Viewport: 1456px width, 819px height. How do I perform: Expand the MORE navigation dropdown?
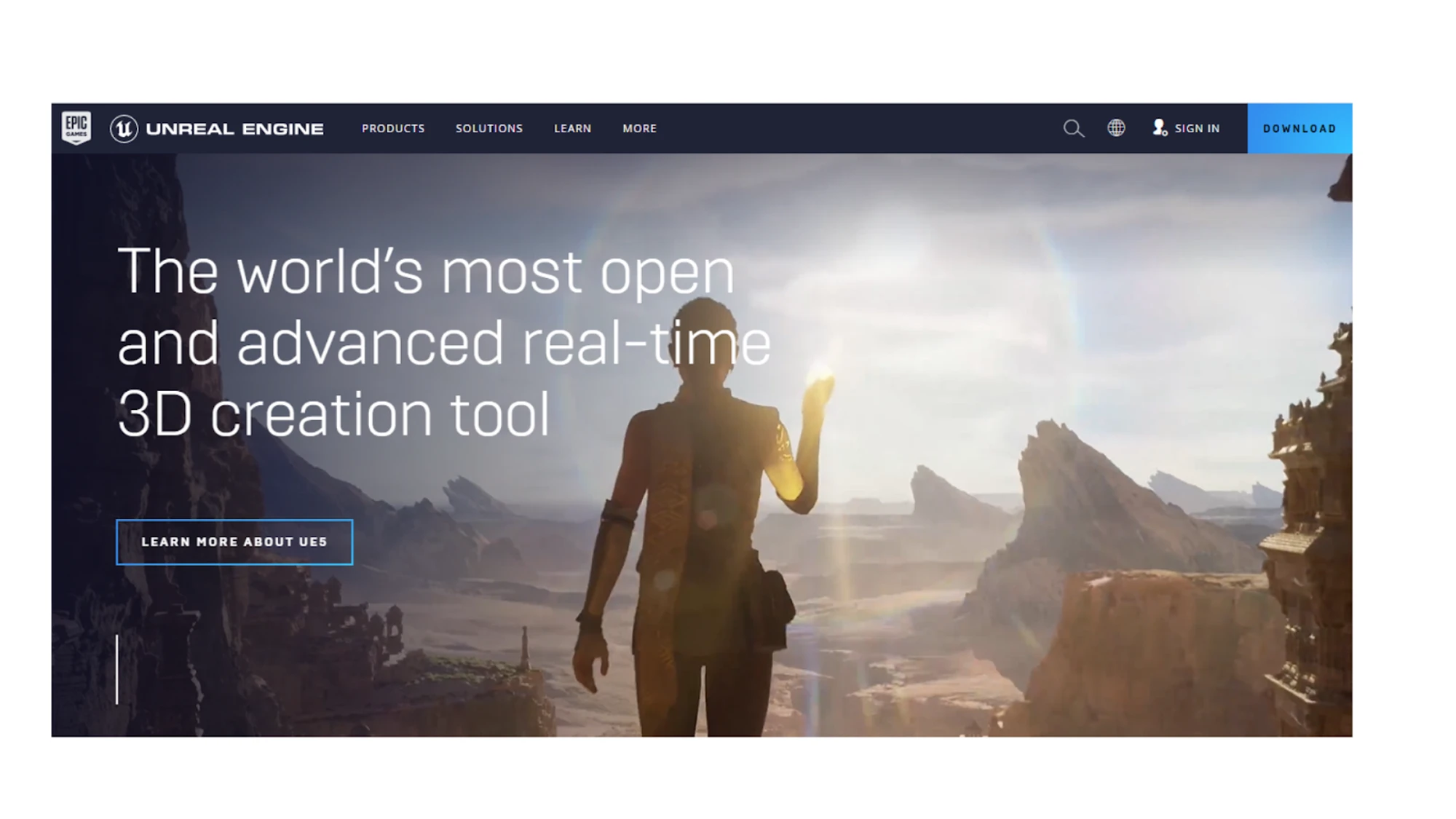coord(638,128)
